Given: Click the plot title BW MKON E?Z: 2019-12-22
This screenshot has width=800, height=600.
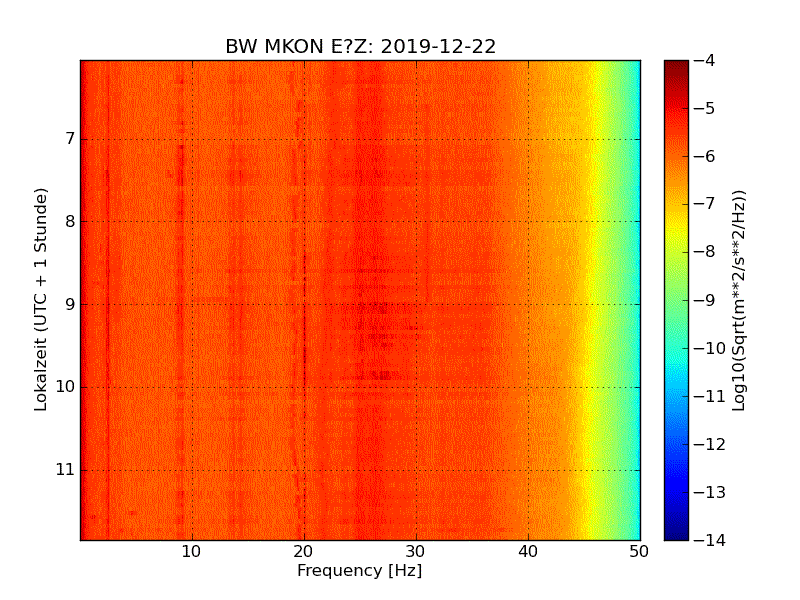Looking at the screenshot, I should pyautogui.click(x=360, y=46).
